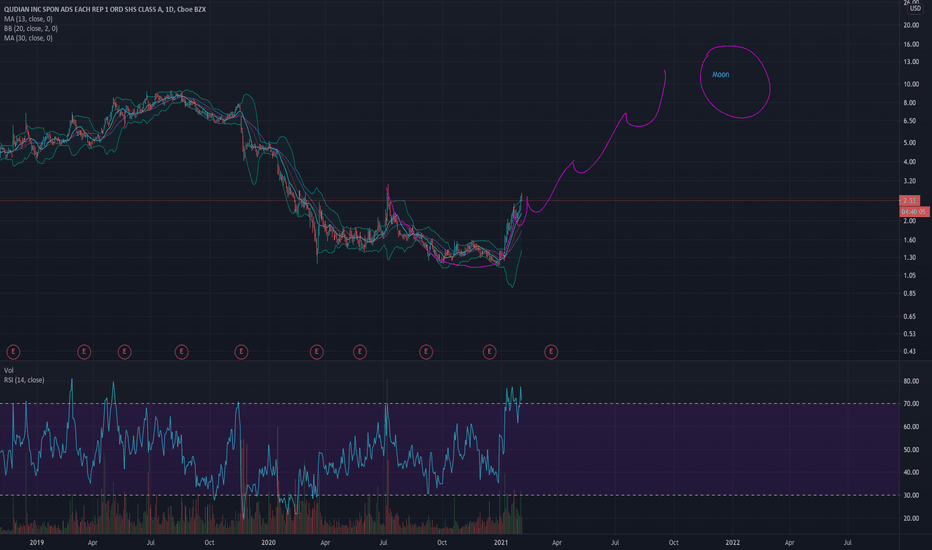Click the 60.00 RSI axis label
932x550 pixels.
(x=911, y=427)
